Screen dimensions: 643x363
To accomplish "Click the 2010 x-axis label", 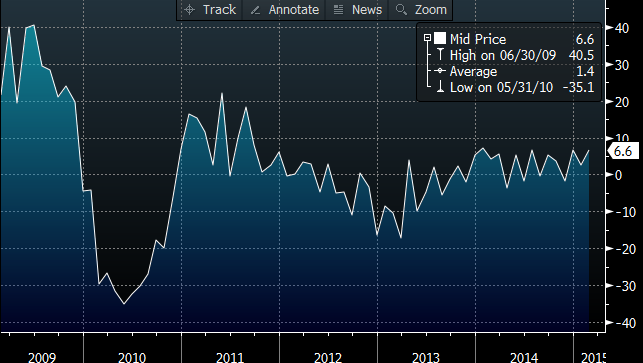I will 132,357.
